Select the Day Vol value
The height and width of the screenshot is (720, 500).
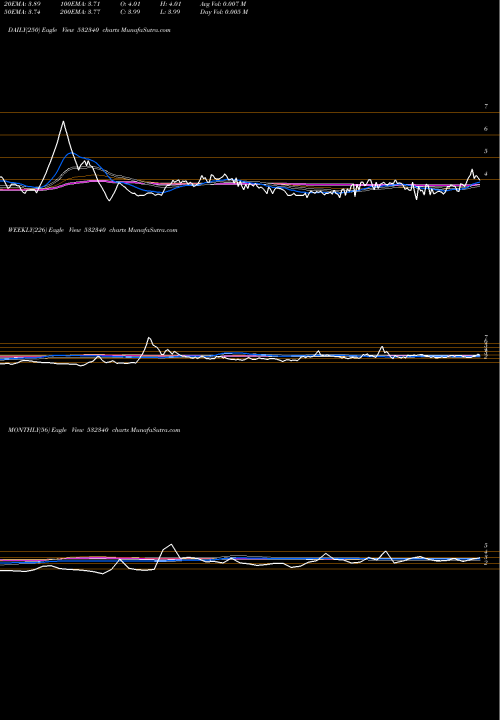(x=224, y=12)
